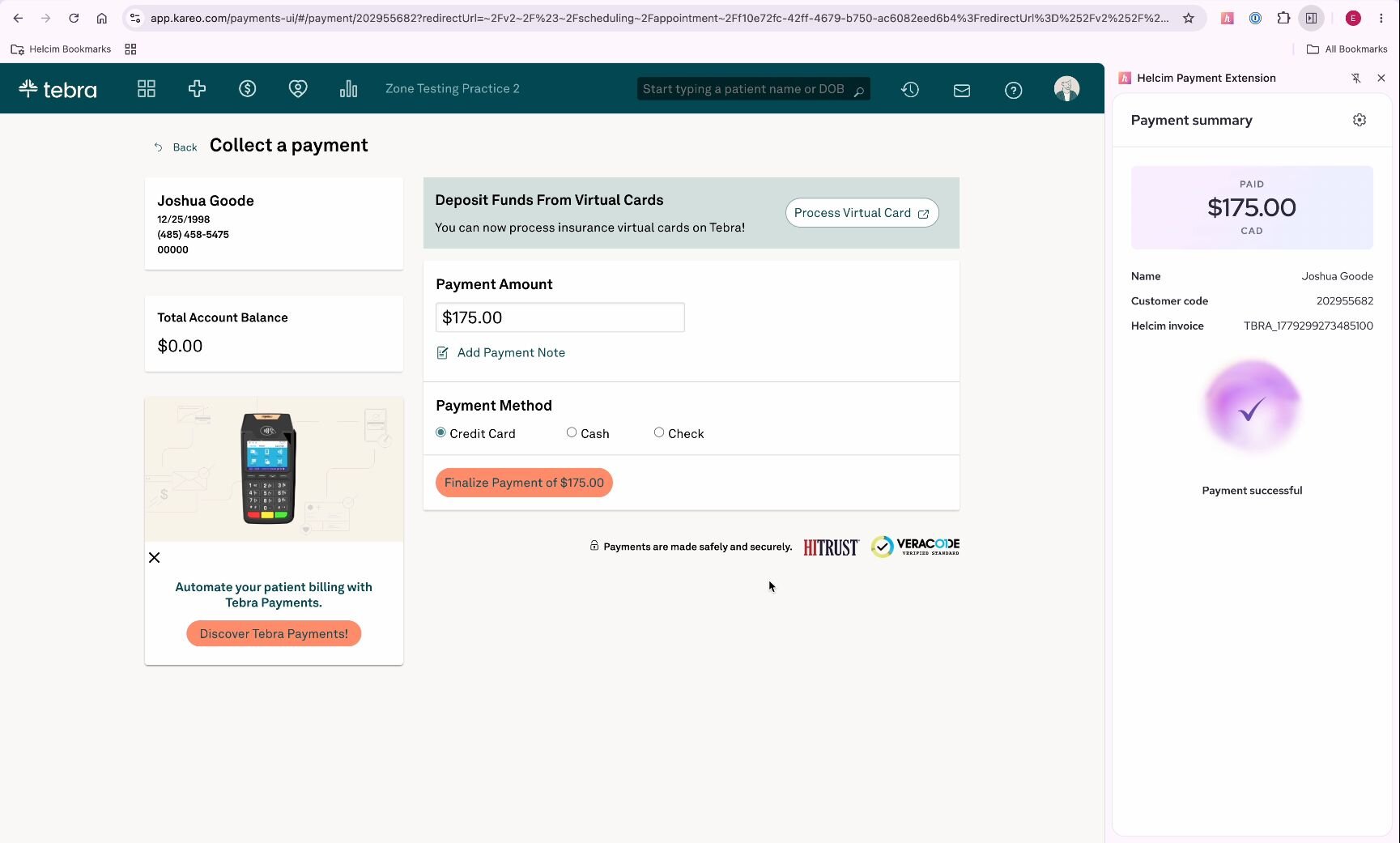Click the Helcim invoice number TBRA_1779299273485100
Image resolution: width=1400 pixels, height=843 pixels.
[x=1309, y=326]
